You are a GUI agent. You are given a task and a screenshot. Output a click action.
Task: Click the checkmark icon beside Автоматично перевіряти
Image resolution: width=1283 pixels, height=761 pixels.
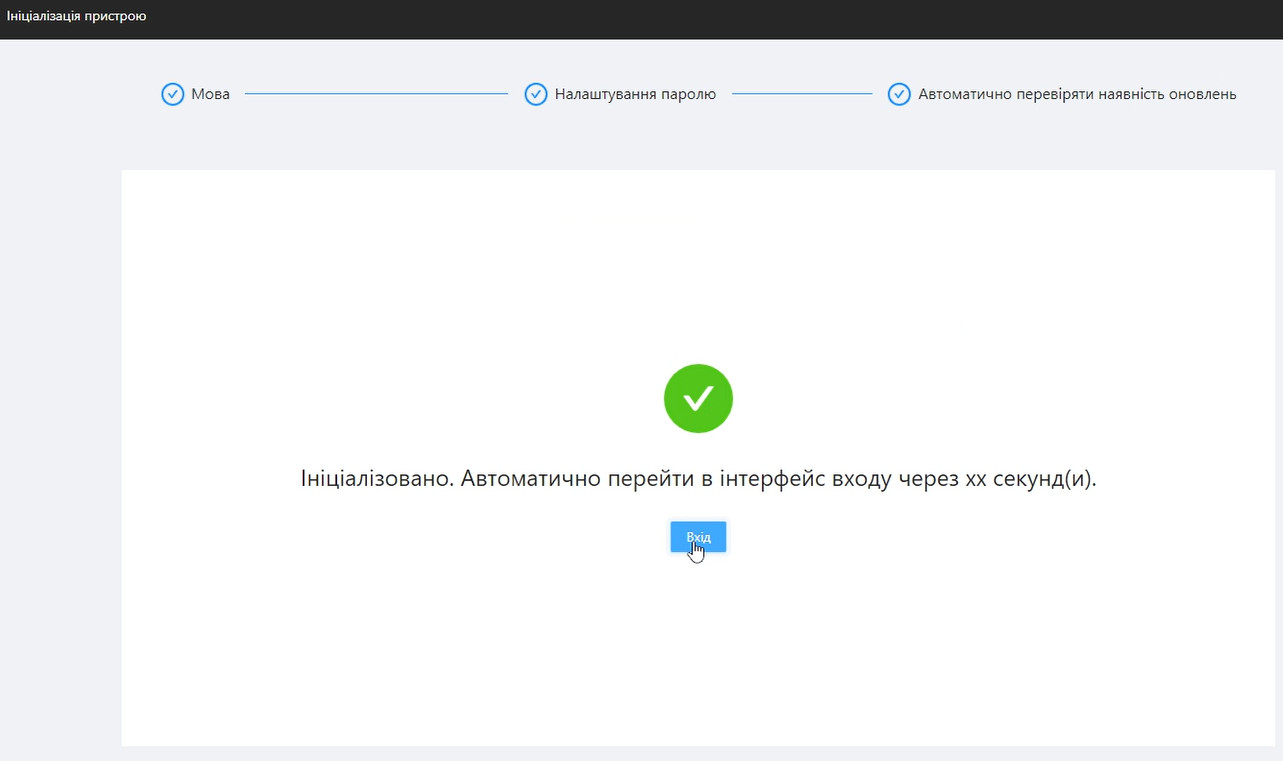(x=899, y=94)
